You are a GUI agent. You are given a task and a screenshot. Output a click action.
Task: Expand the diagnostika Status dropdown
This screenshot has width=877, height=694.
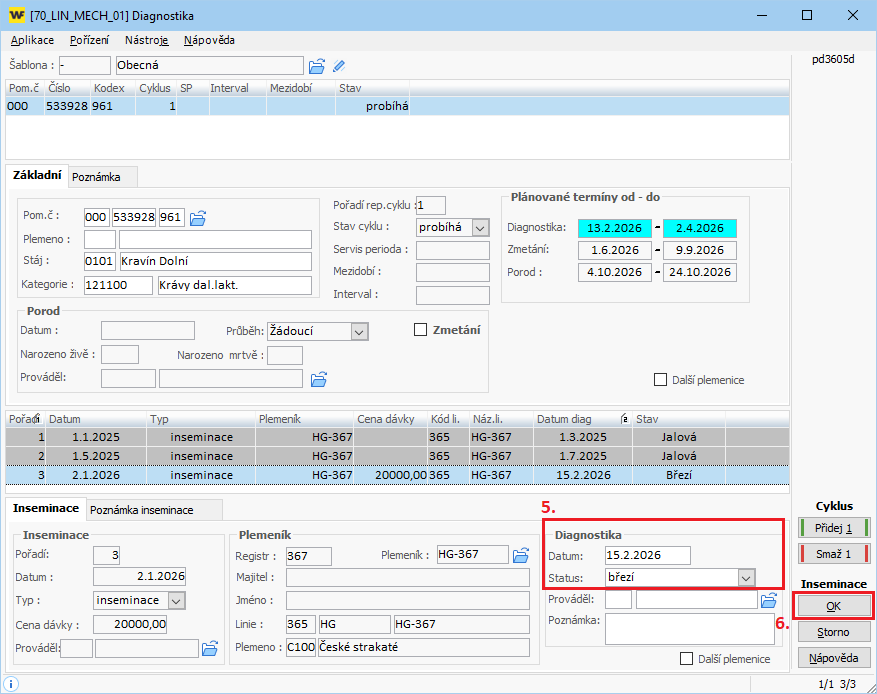pos(745,578)
